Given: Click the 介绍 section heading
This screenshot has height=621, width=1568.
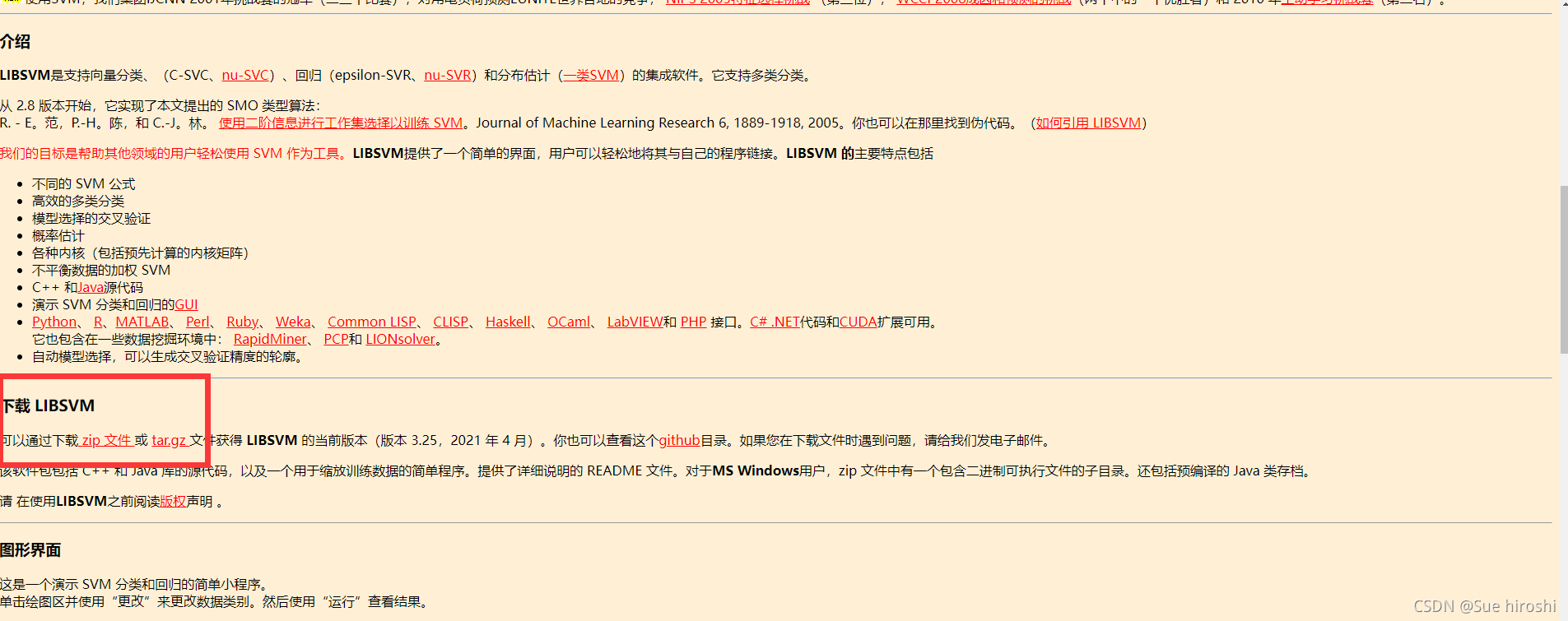Looking at the screenshot, I should point(16,42).
